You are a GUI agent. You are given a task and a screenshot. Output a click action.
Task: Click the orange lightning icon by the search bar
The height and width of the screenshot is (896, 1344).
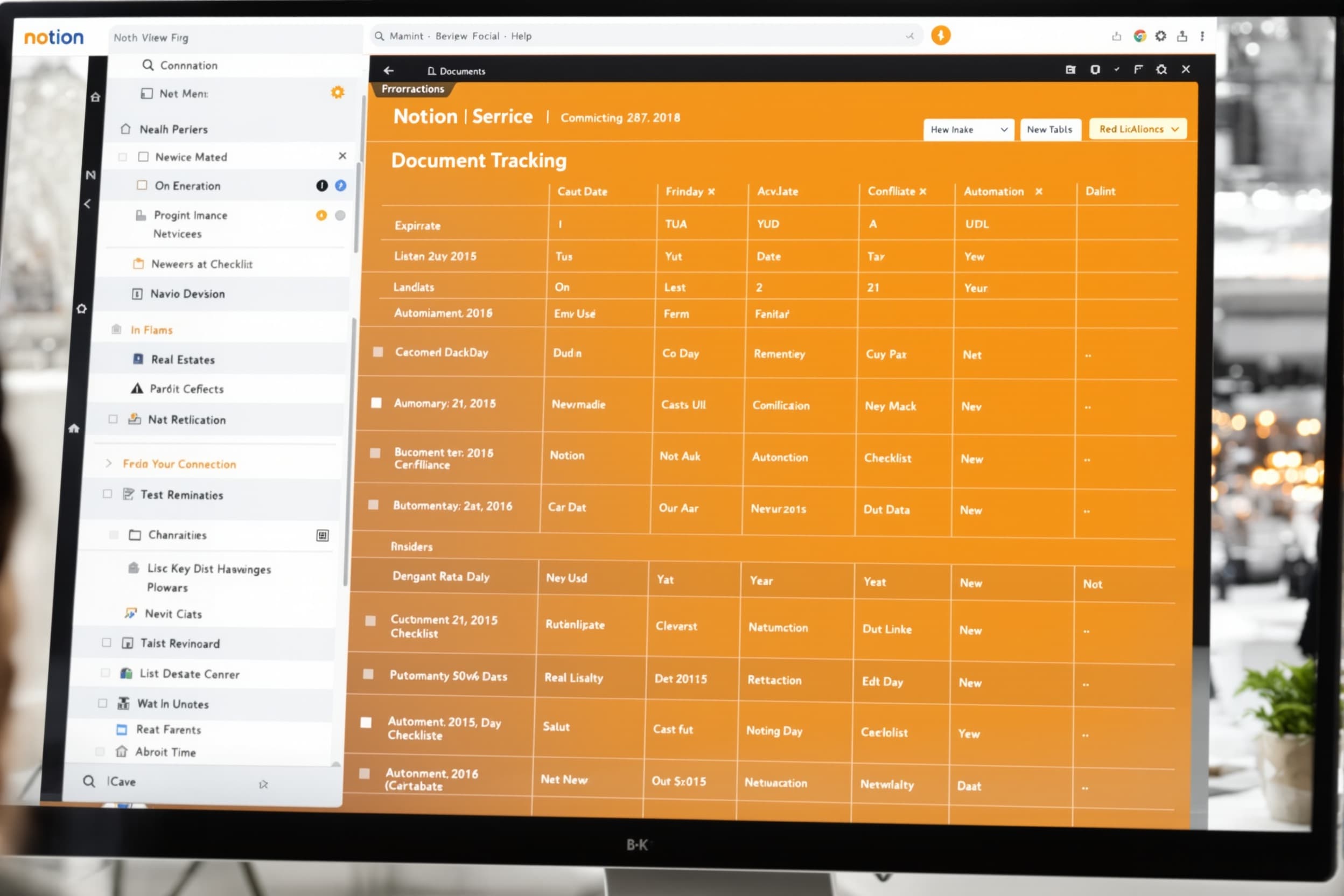tap(941, 36)
